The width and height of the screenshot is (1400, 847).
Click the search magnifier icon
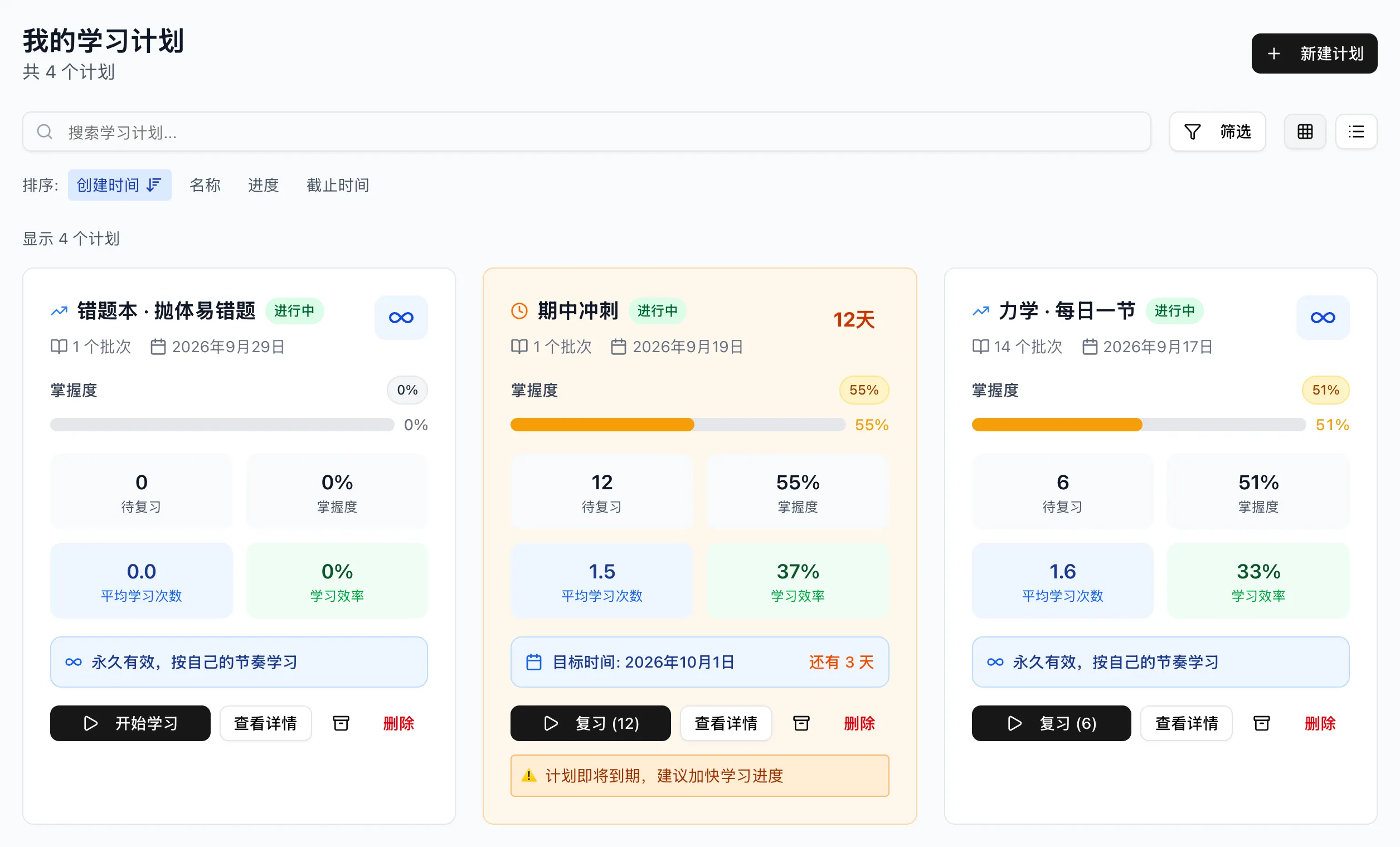coord(45,132)
